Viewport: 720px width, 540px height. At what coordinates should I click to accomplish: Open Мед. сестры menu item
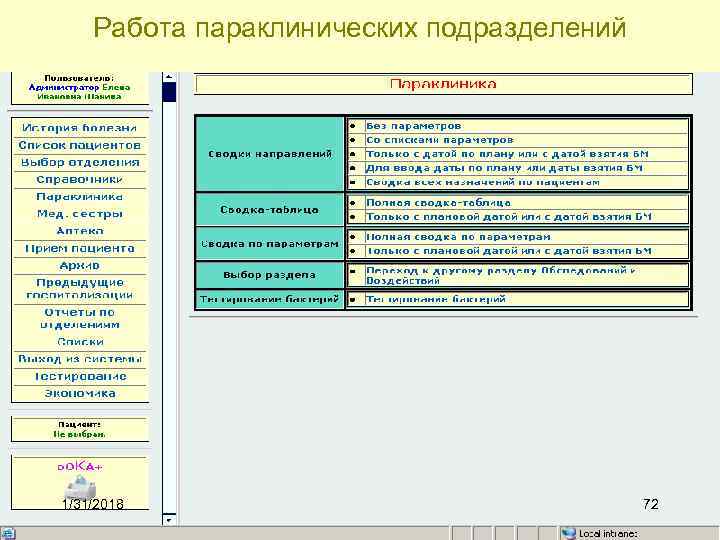(79, 214)
